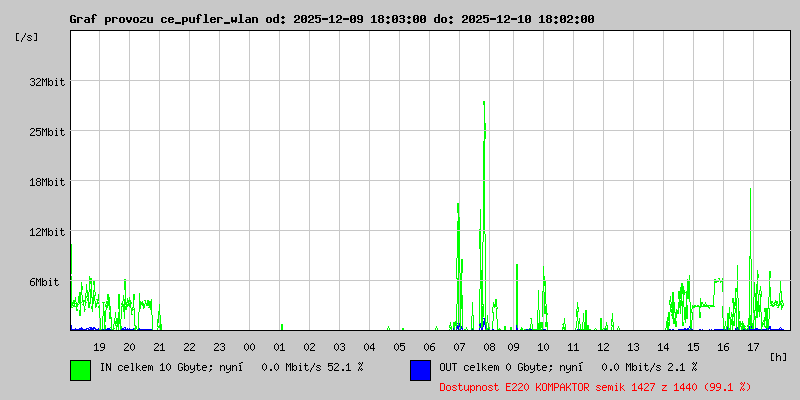Click the '6Mbit' y-axis label

click(44, 282)
